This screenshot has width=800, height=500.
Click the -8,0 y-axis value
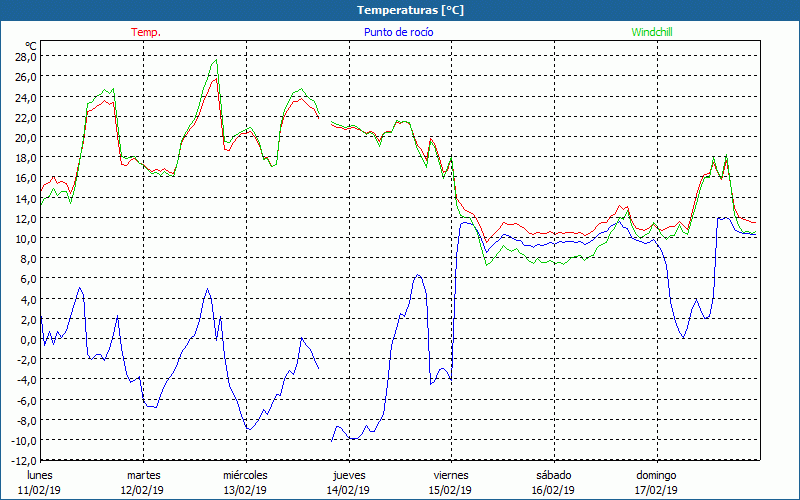coord(28,420)
